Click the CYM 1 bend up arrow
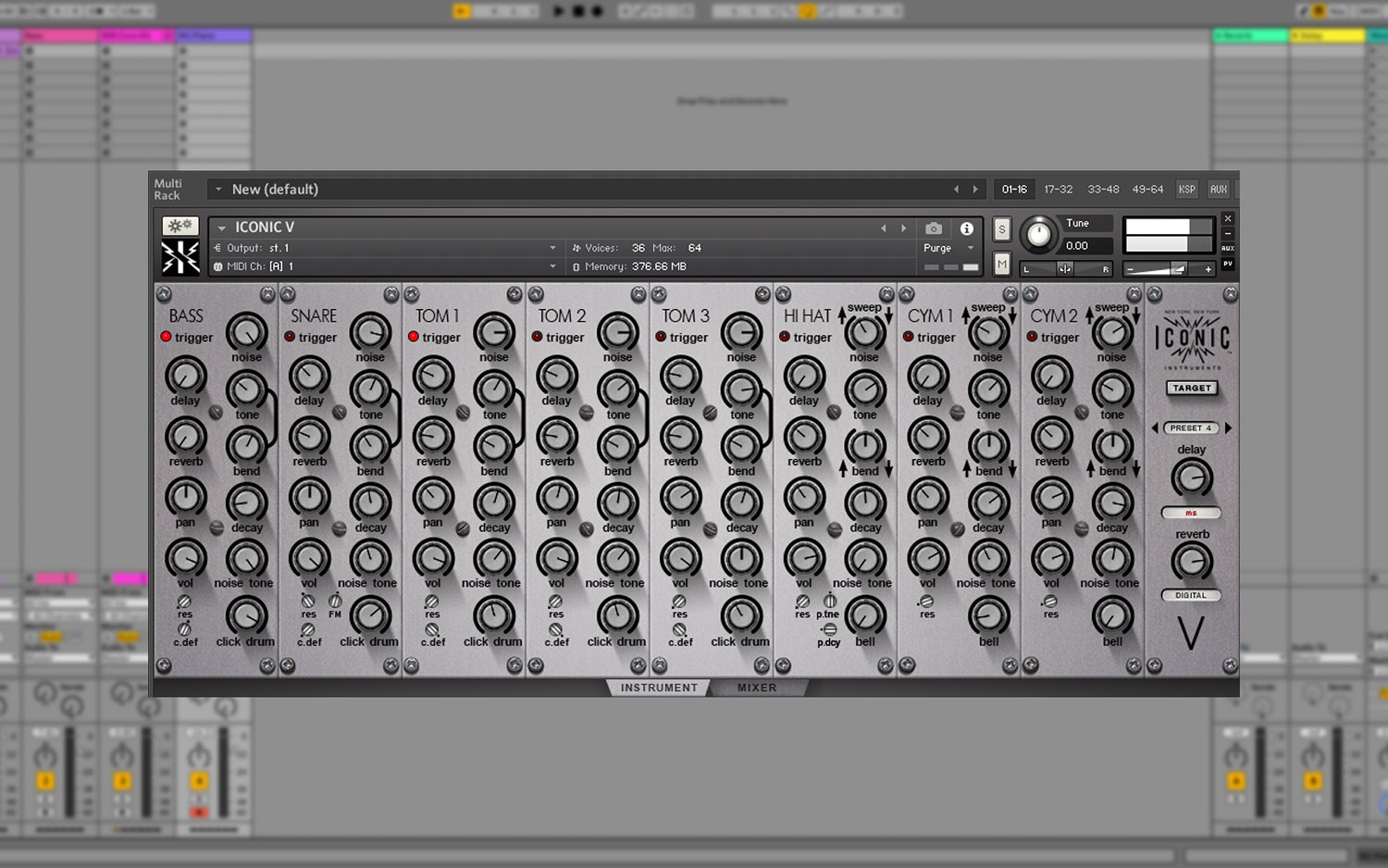The height and width of the screenshot is (868, 1388). 966,469
